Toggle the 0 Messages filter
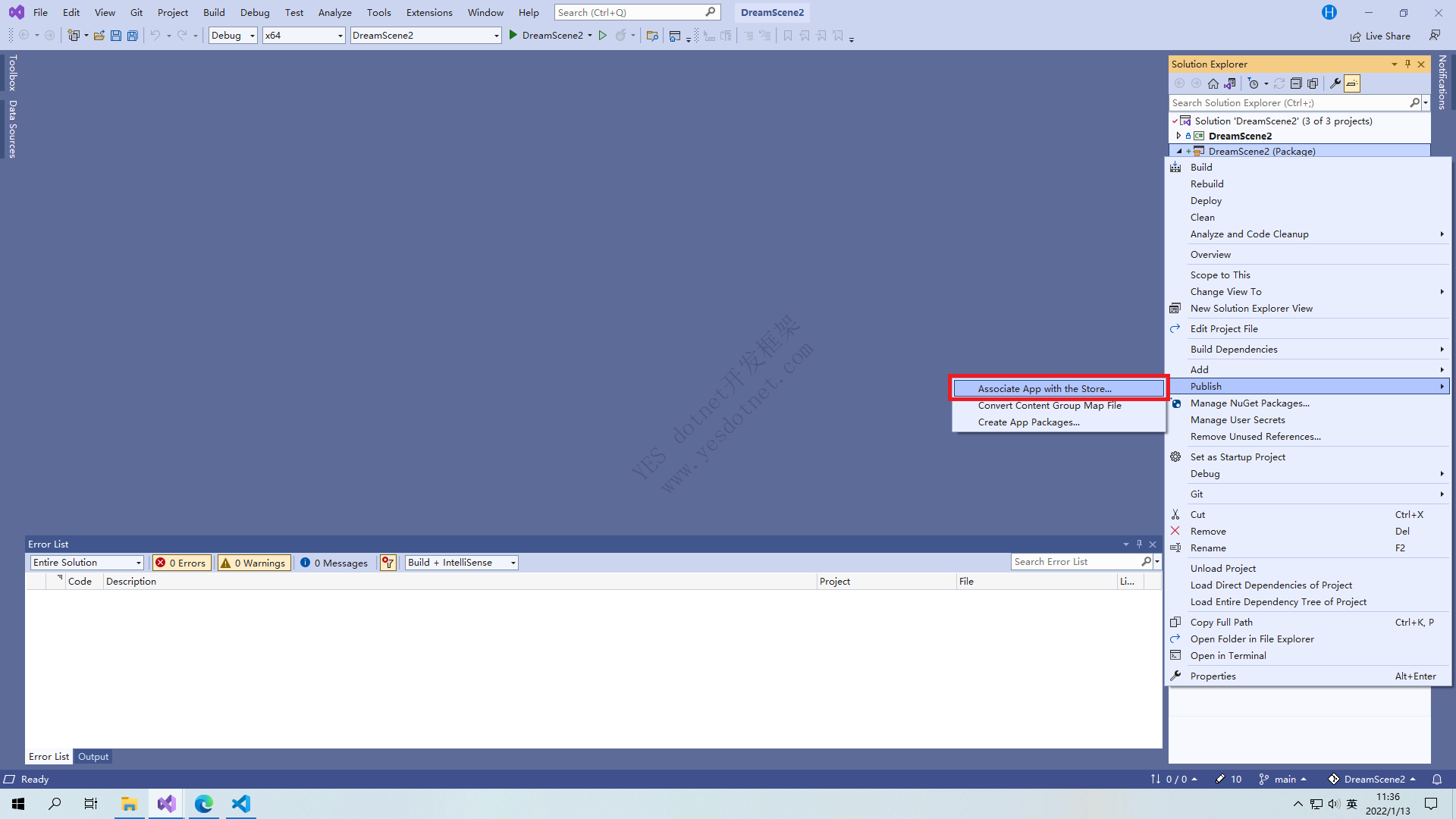 tap(334, 563)
